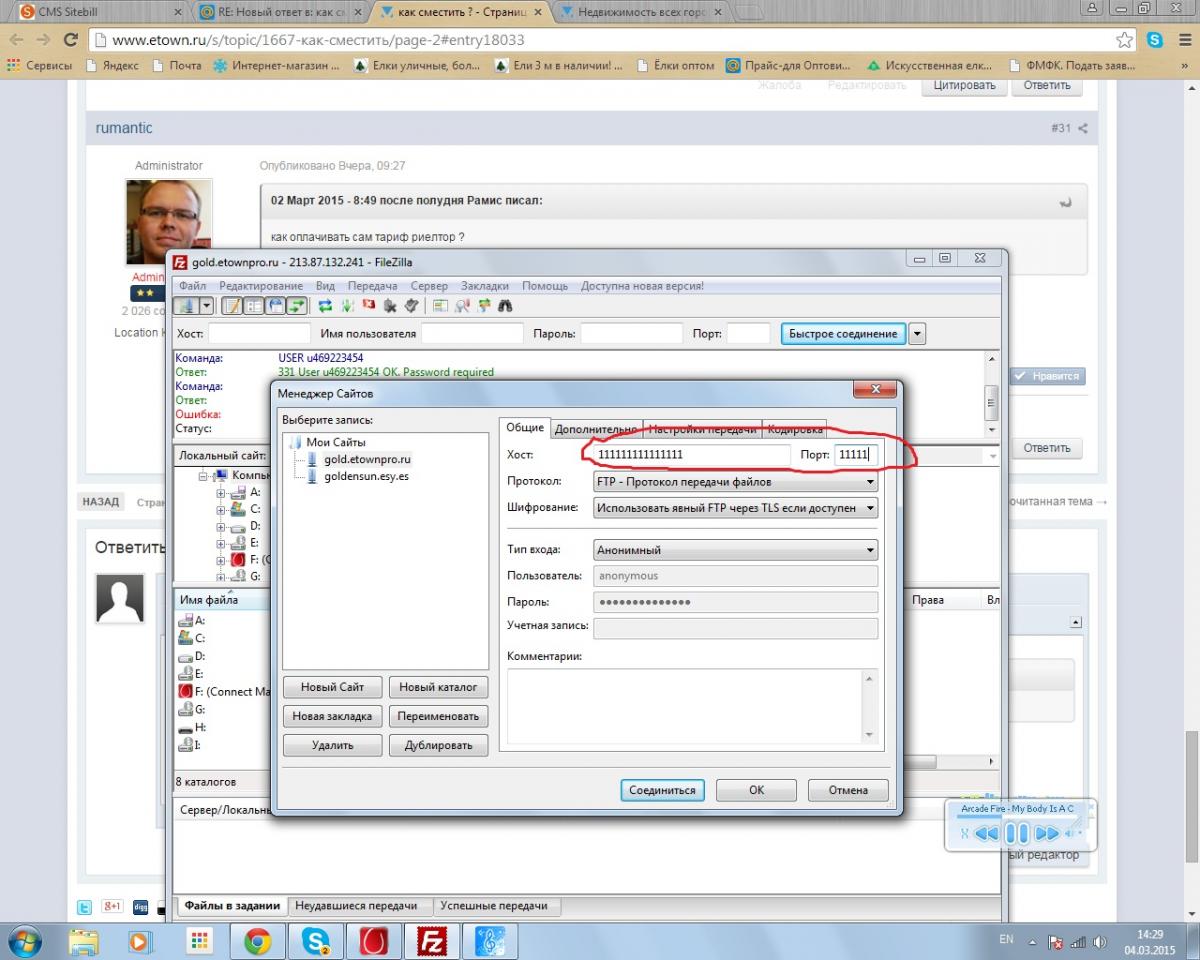Open the Сервер menu in FileZilla
Image resolution: width=1200 pixels, height=960 pixels.
point(429,286)
